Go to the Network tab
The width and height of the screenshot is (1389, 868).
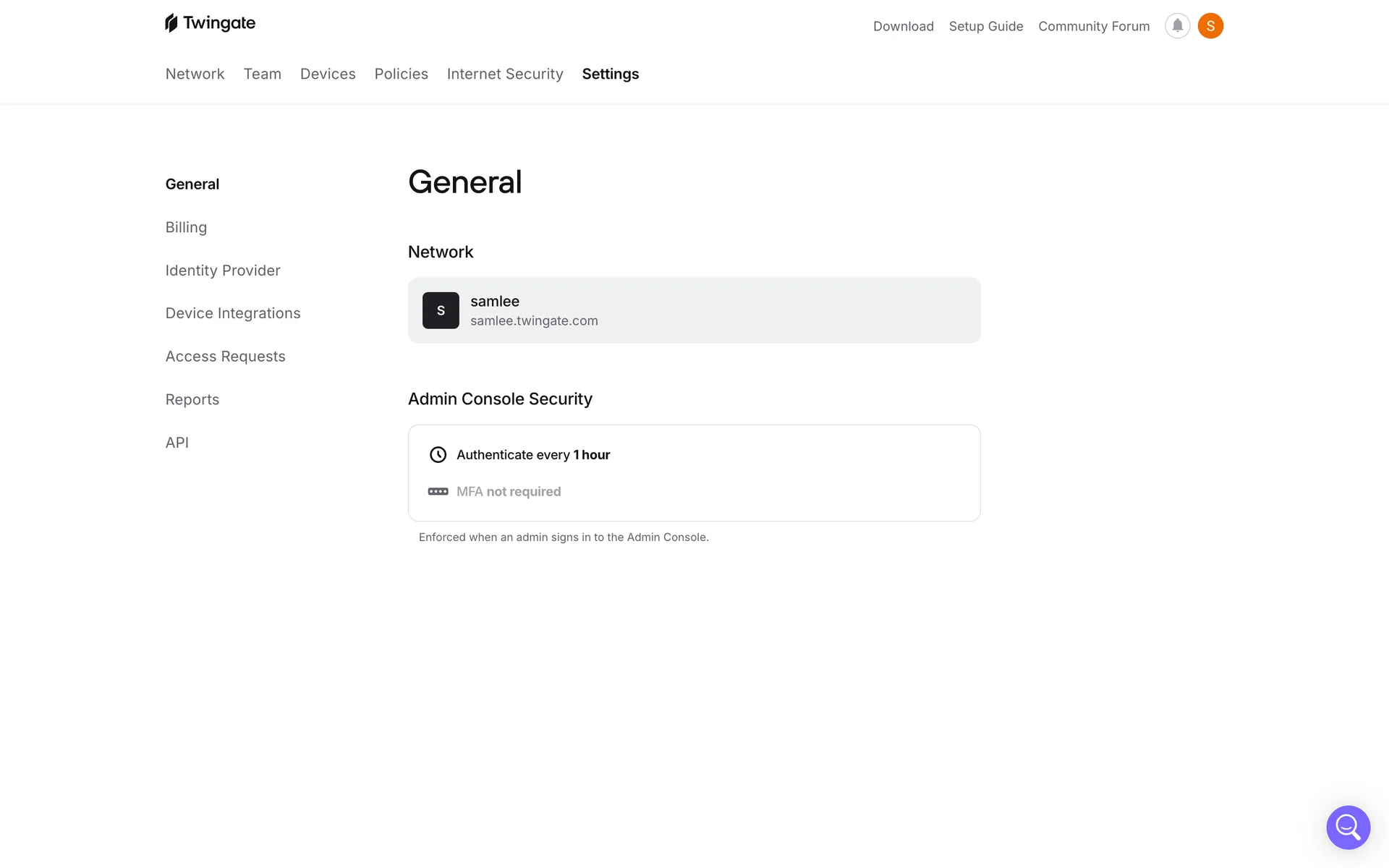point(195,74)
